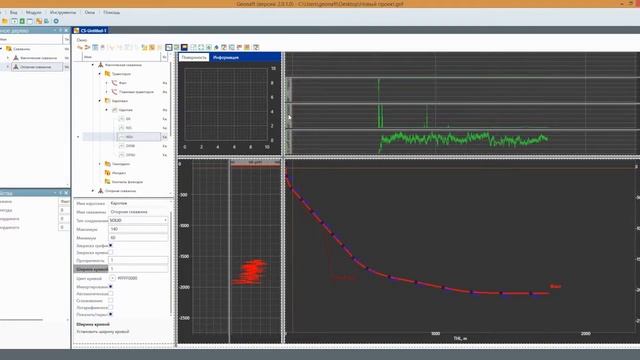Screen dimensions: 640x360
Task: Collapse the Каротажи folder node
Action: click(100, 101)
